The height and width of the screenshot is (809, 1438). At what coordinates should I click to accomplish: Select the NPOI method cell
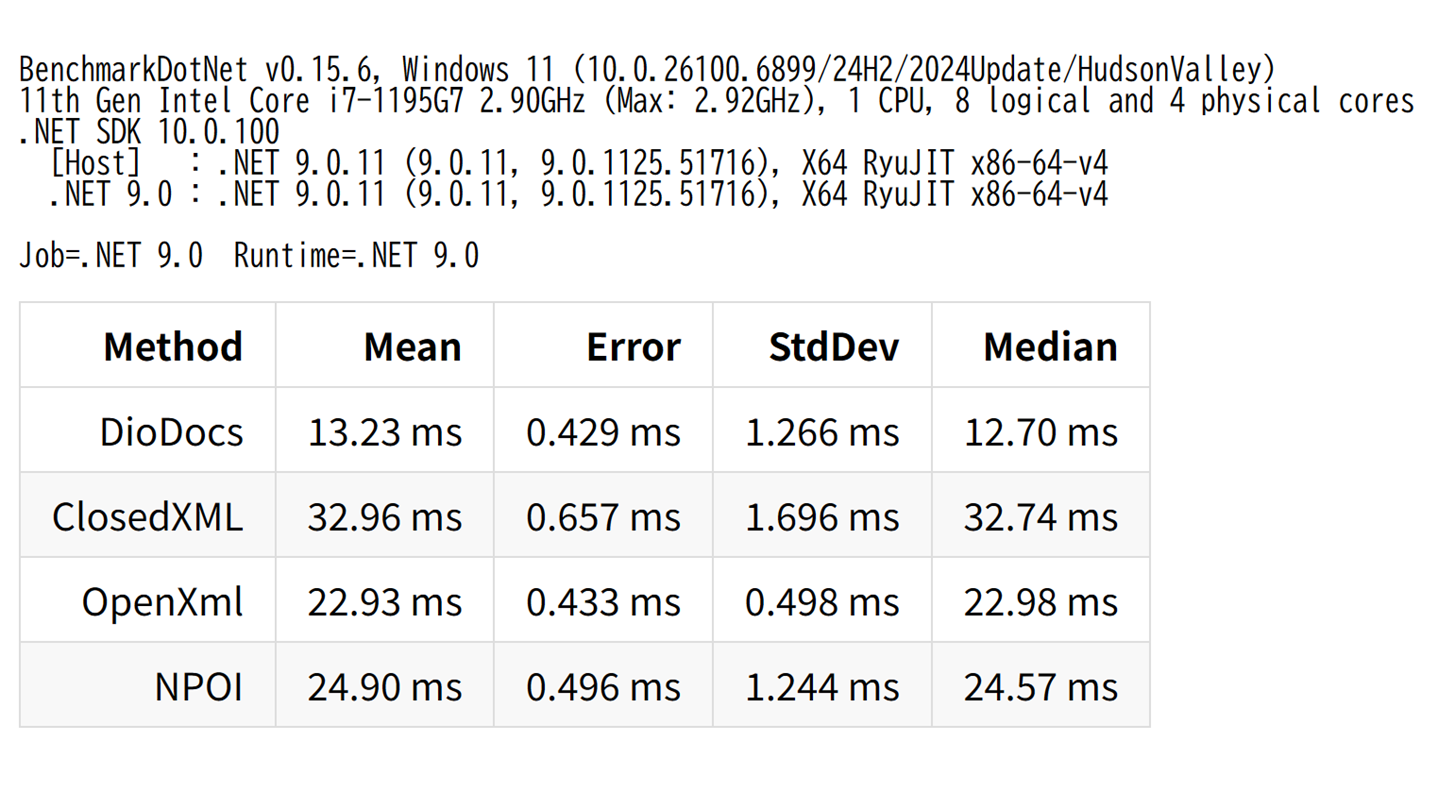[198, 687]
